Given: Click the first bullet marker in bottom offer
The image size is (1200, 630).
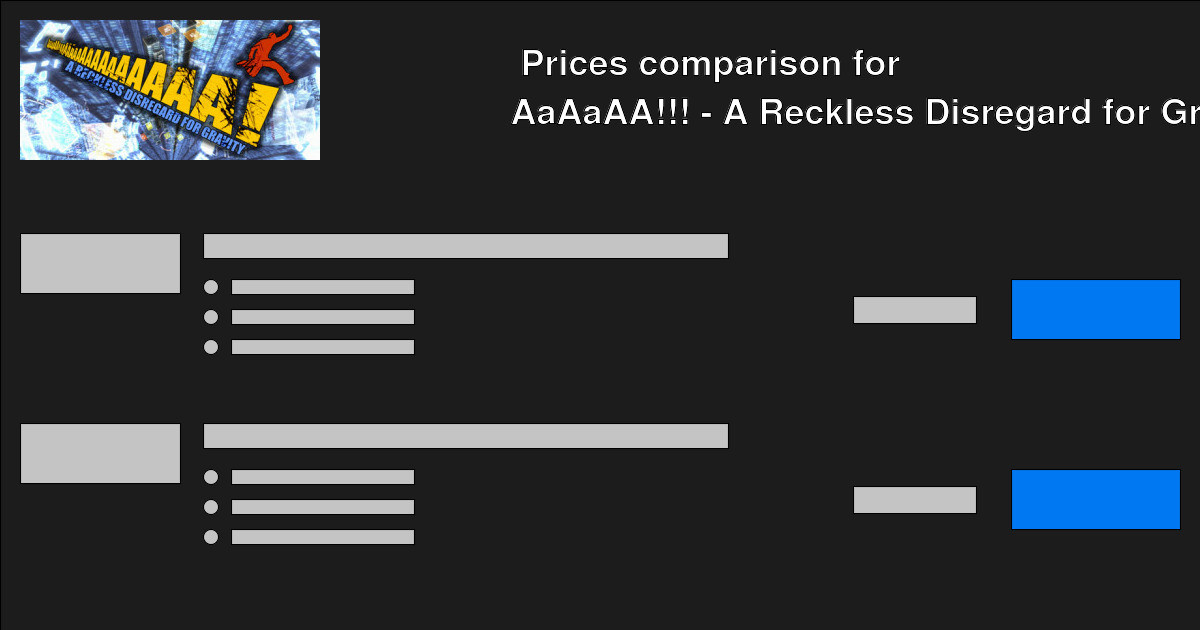Looking at the screenshot, I should pos(211,477).
